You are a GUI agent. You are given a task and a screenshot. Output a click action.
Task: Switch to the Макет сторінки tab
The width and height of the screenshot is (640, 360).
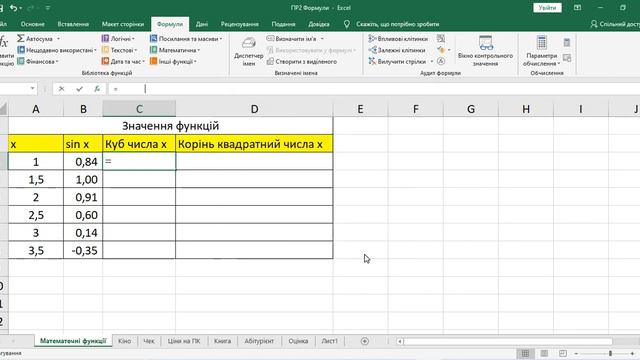point(123,24)
